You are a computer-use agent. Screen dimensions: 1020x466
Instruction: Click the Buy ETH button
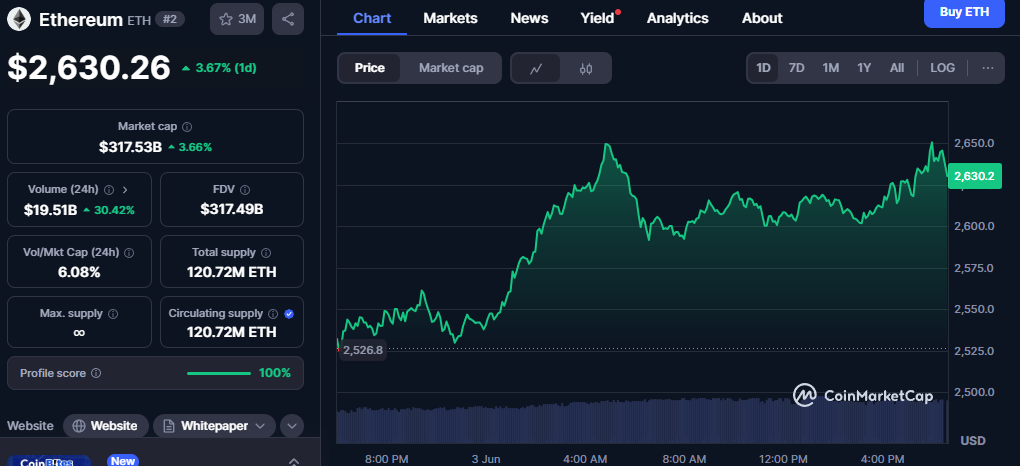[x=964, y=12]
